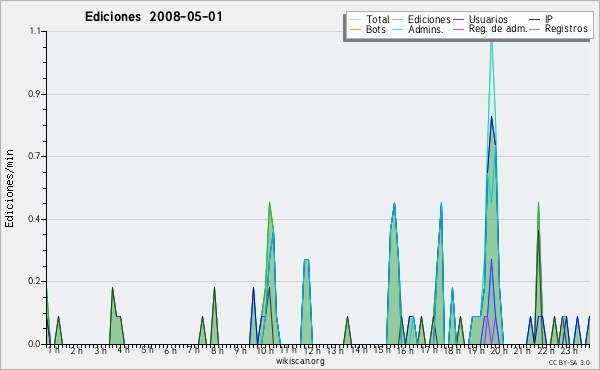Click the y-axis label 'Ediciones/min'
Screen dimensions: 600x370
(9, 188)
